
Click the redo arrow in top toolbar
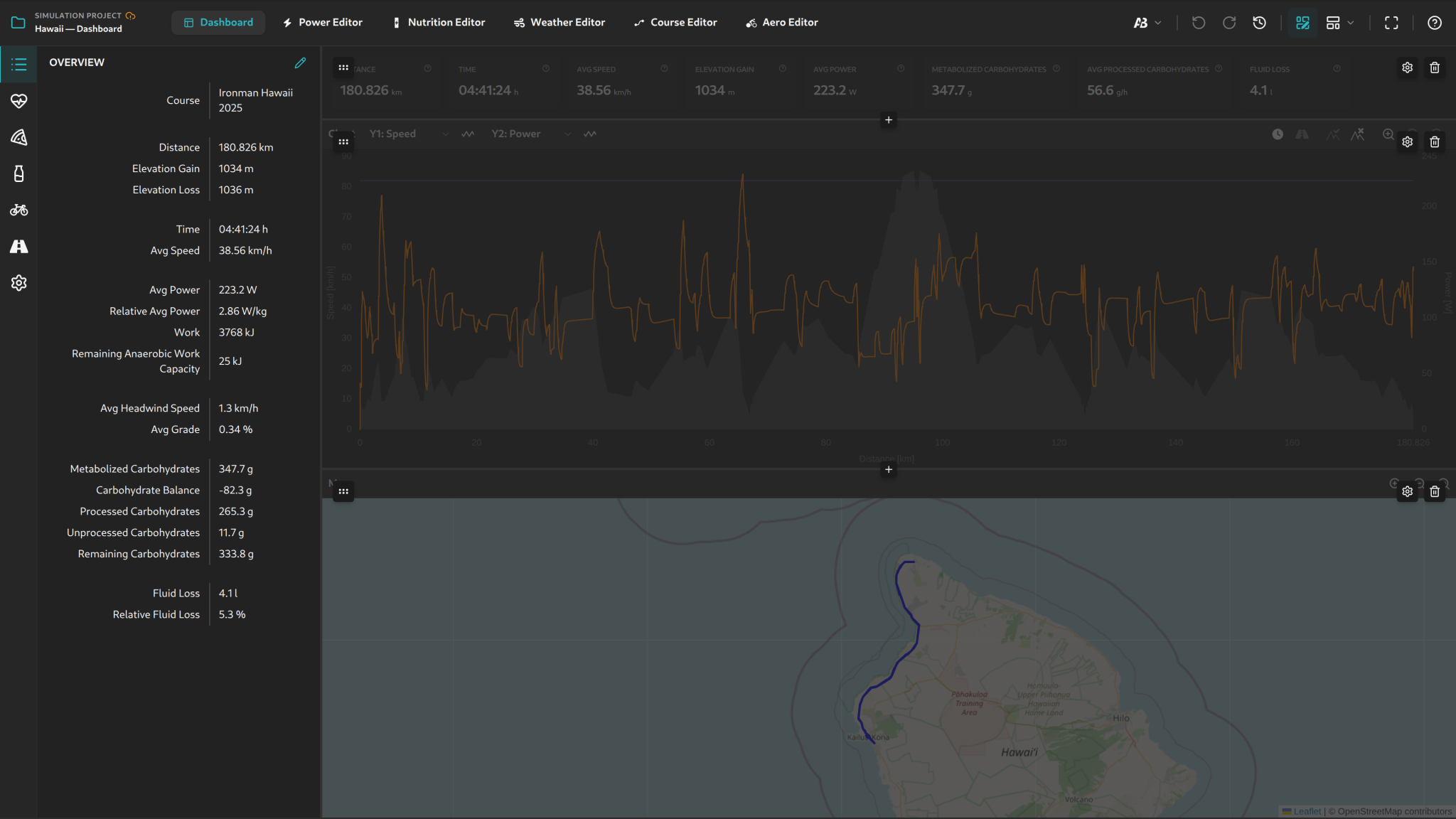coord(1229,23)
